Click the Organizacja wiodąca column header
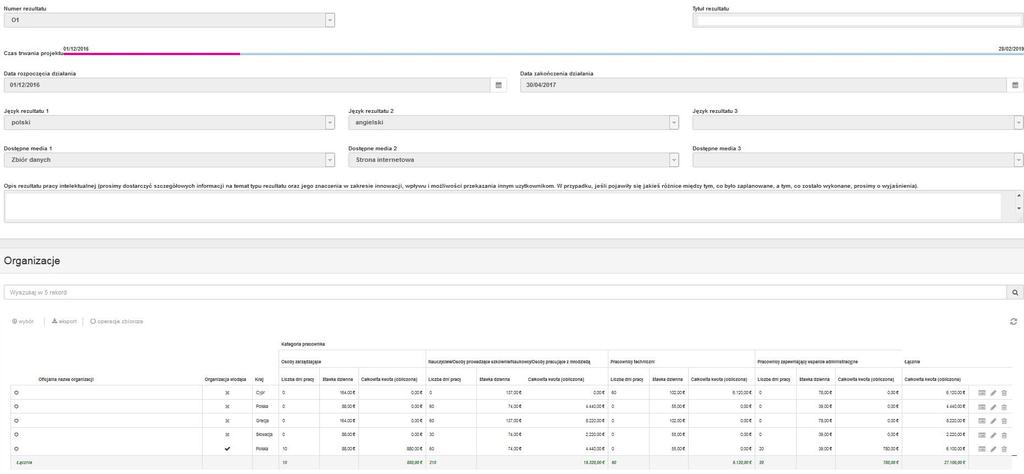 pyautogui.click(x=225, y=379)
